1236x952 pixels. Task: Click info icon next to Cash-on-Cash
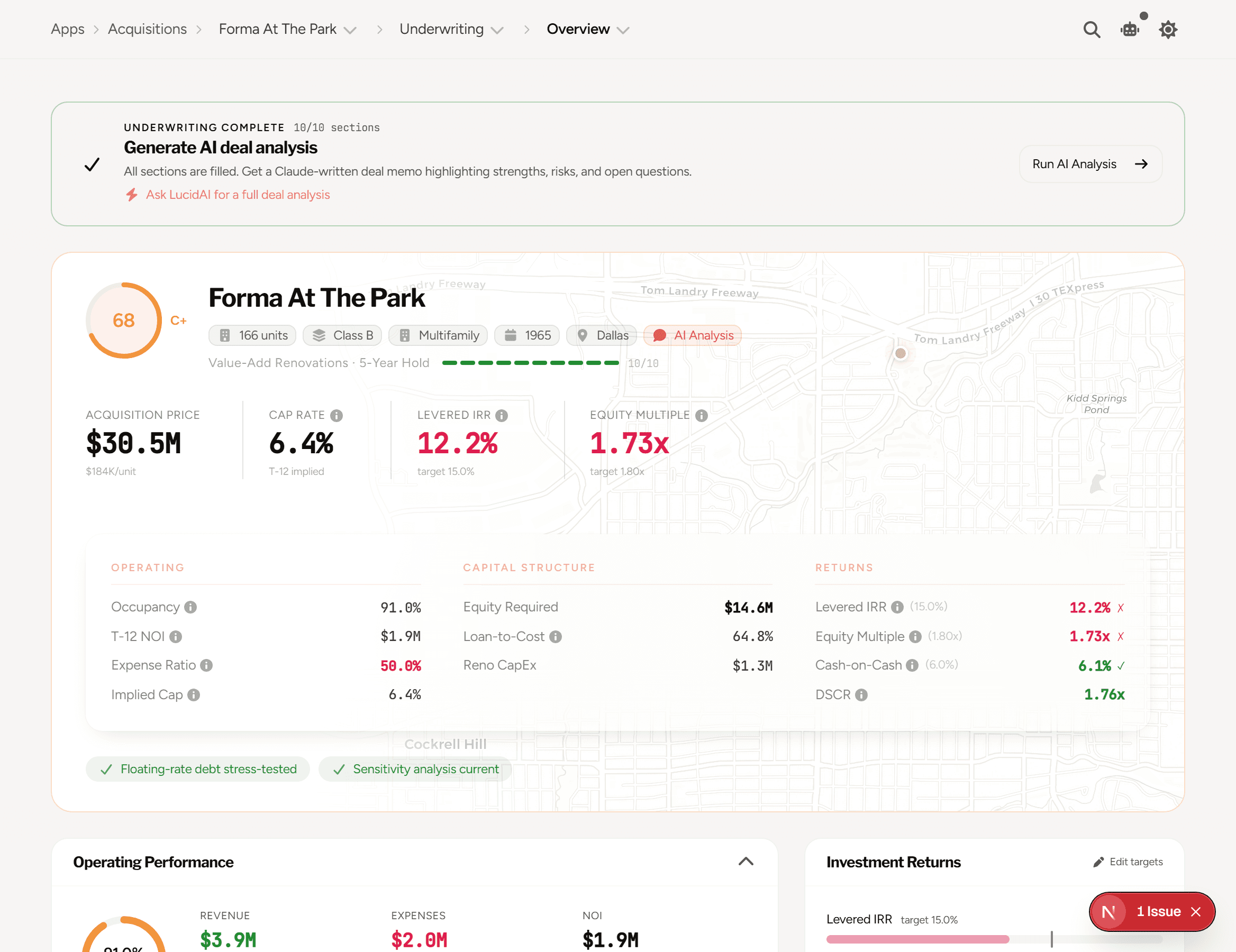point(912,665)
